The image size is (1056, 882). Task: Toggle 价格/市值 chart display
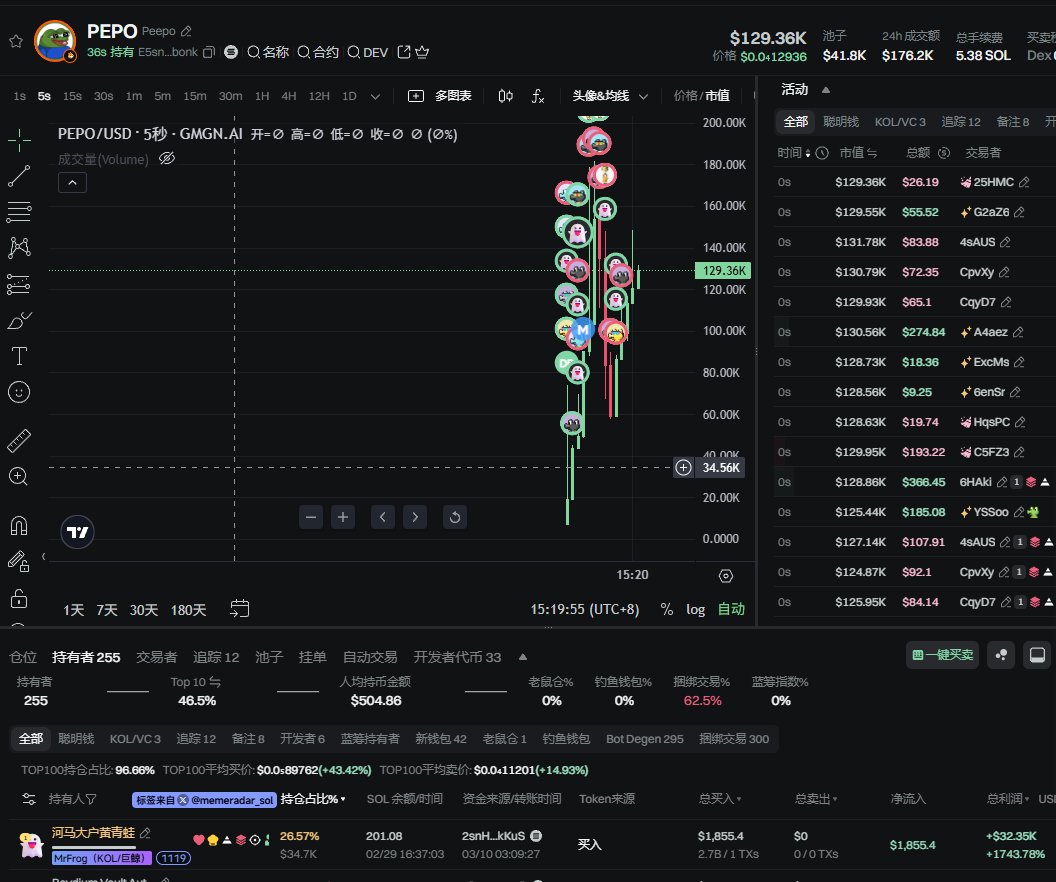[x=701, y=96]
